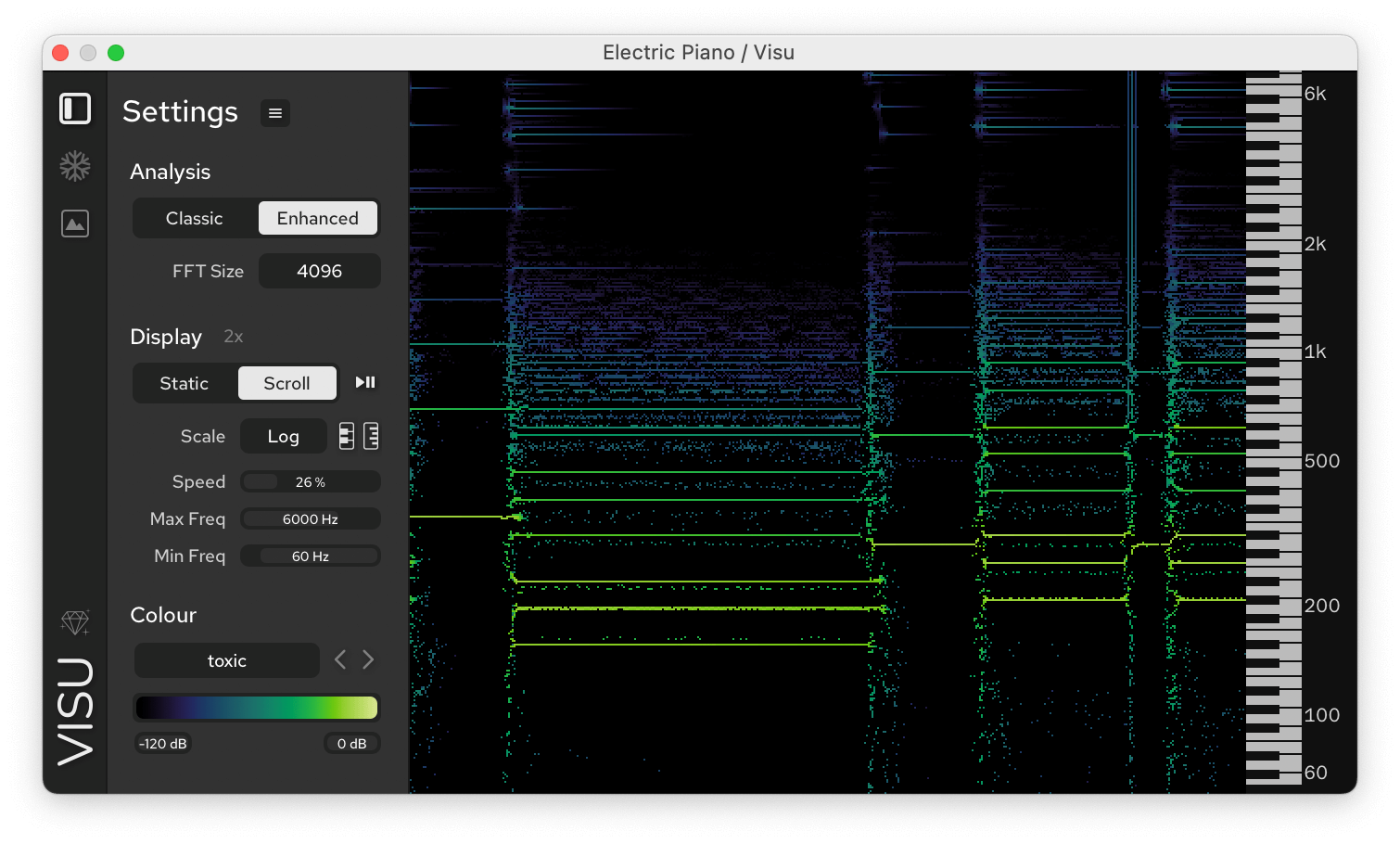Image resolution: width=1400 pixels, height=844 pixels.
Task: Go to next colour scheme arrow
Action: tap(368, 659)
